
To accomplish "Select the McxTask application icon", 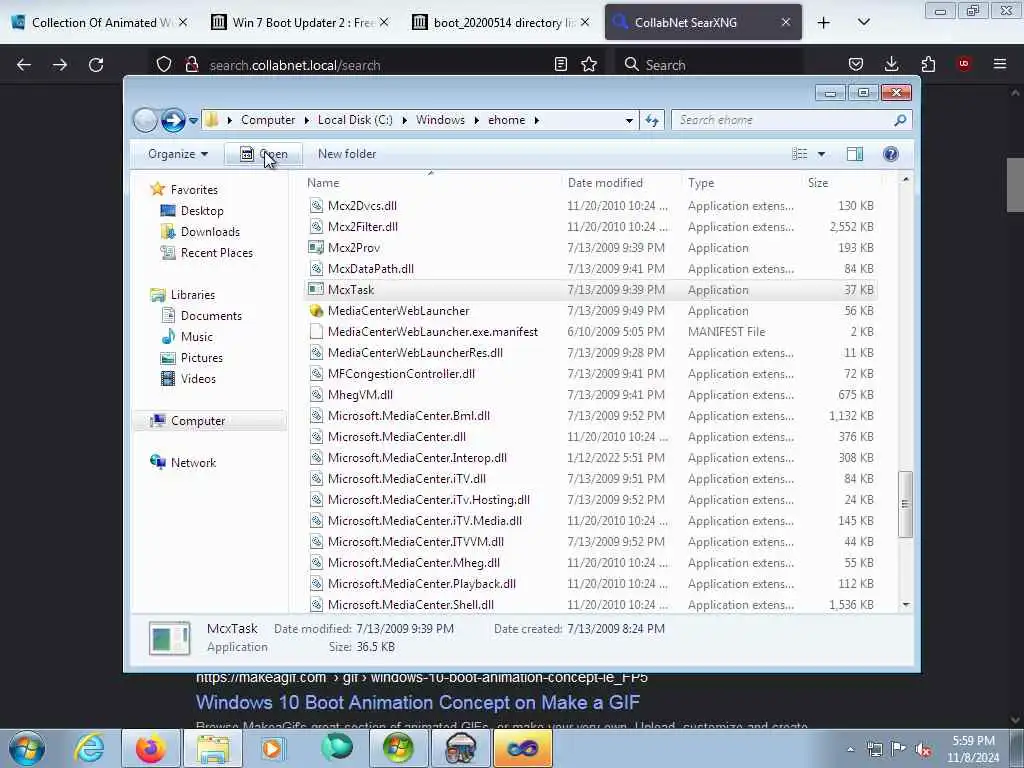I will [316, 289].
